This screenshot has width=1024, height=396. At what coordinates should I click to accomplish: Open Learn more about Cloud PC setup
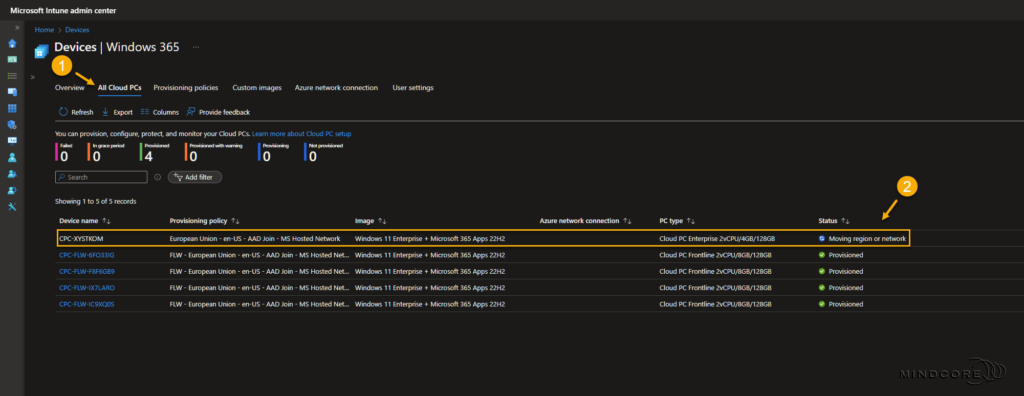click(302, 133)
